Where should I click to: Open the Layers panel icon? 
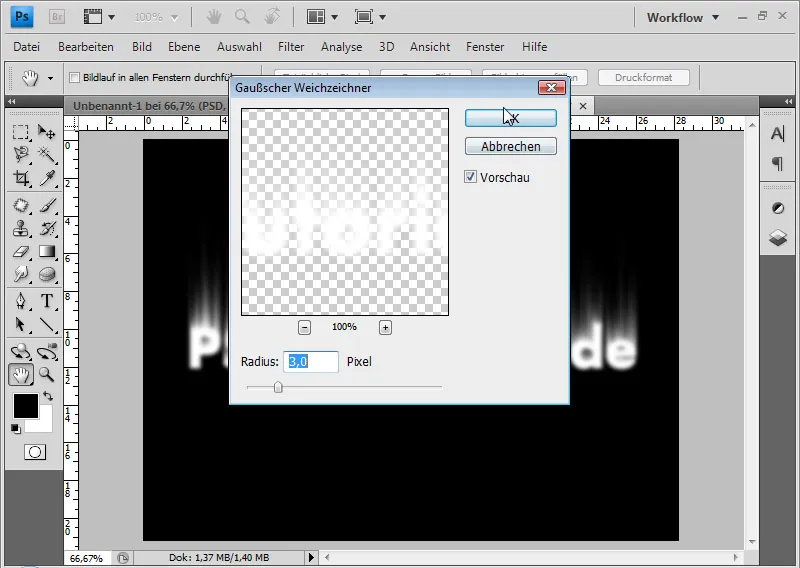pos(778,237)
